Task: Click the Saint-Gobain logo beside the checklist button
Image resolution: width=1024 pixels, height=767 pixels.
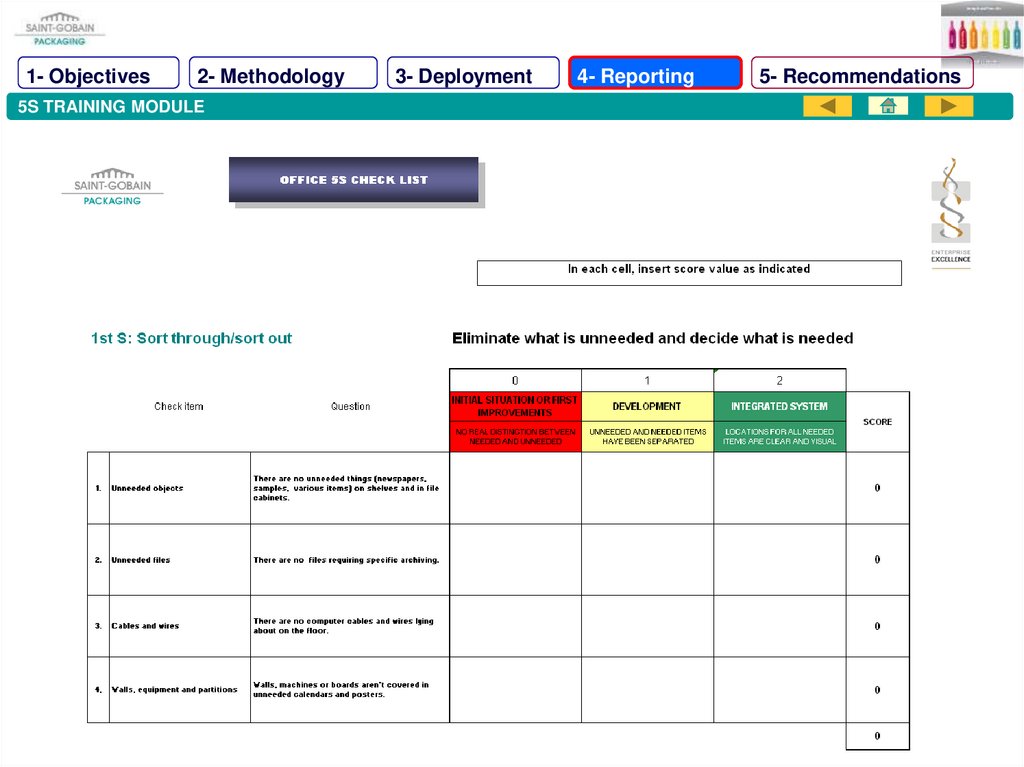Action: [x=112, y=186]
